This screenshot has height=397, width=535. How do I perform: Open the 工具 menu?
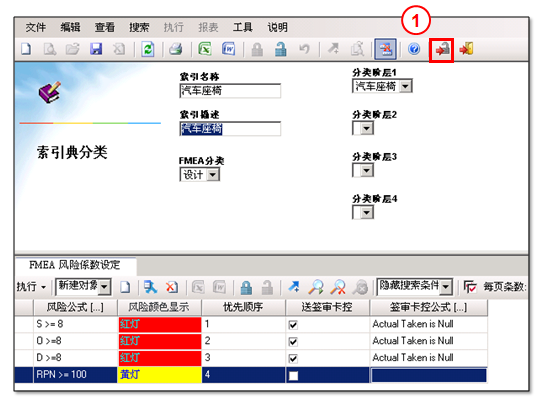click(x=243, y=27)
